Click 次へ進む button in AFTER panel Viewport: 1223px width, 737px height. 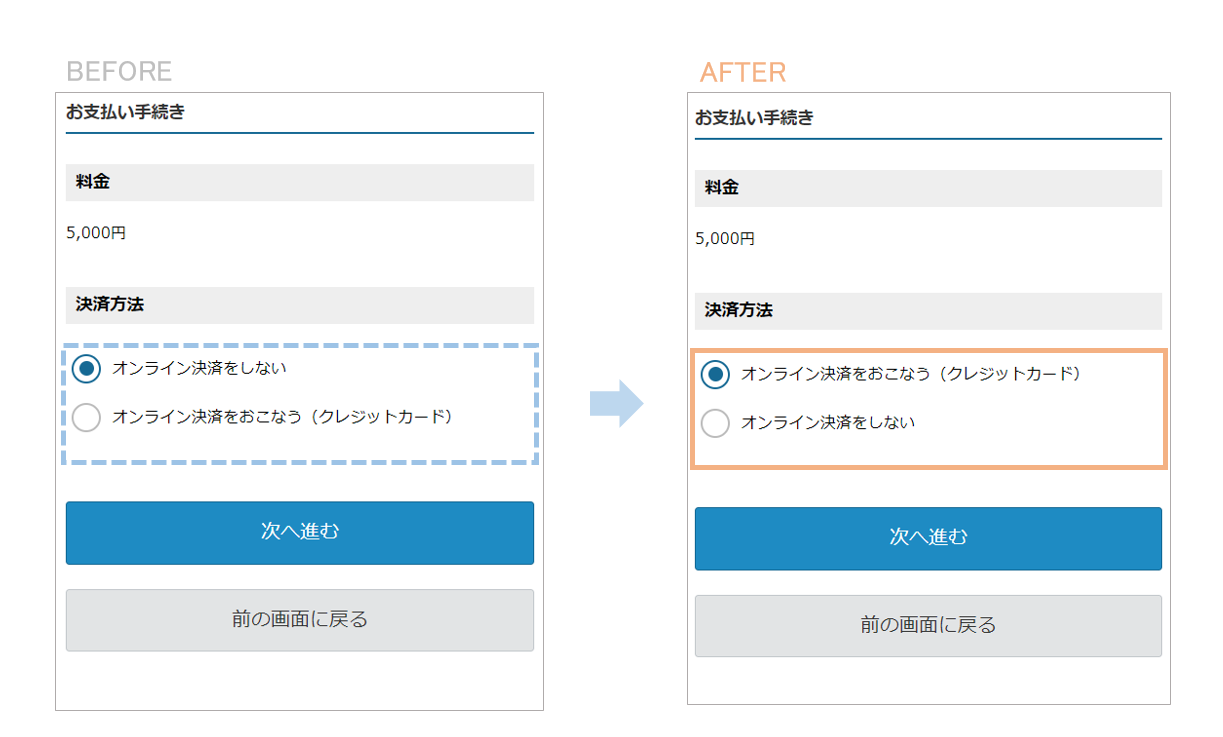pyautogui.click(x=928, y=539)
